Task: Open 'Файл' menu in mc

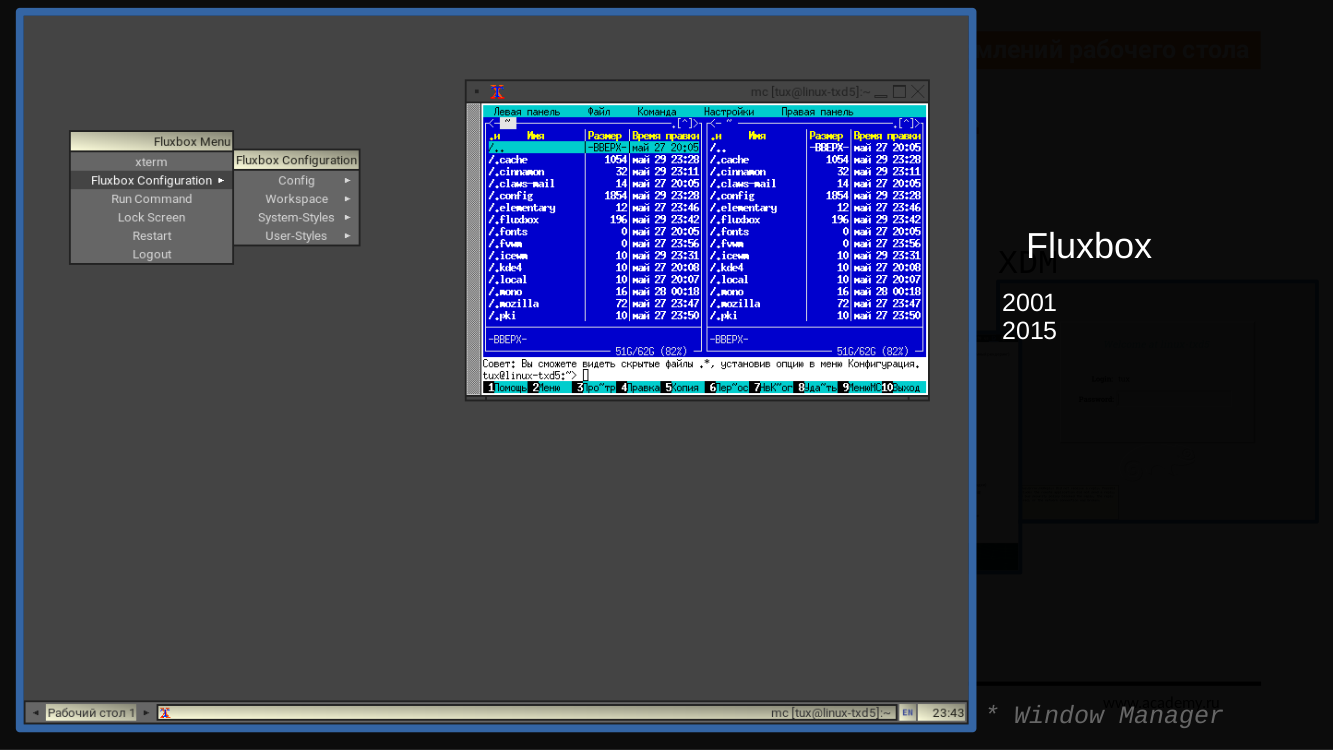Action: (x=599, y=112)
